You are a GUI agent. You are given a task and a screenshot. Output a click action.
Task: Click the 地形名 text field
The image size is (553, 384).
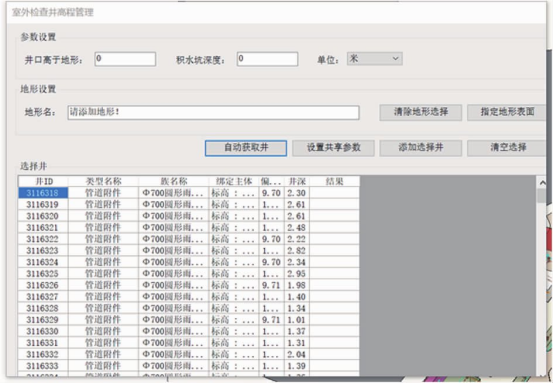point(213,112)
